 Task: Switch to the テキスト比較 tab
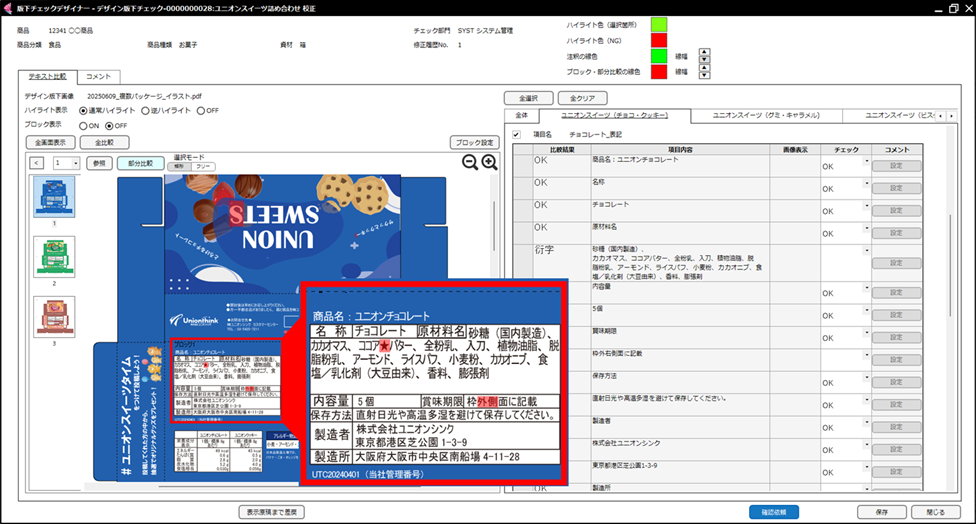pyautogui.click(x=47, y=77)
